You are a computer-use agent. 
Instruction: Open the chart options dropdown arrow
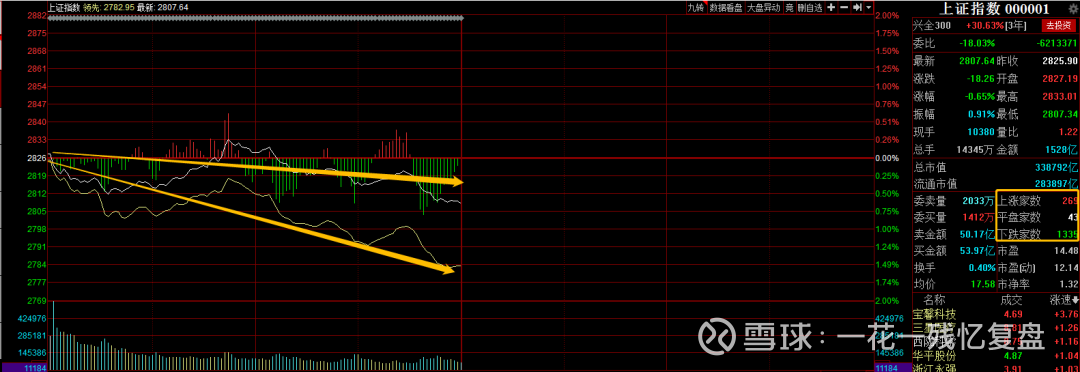(869, 8)
